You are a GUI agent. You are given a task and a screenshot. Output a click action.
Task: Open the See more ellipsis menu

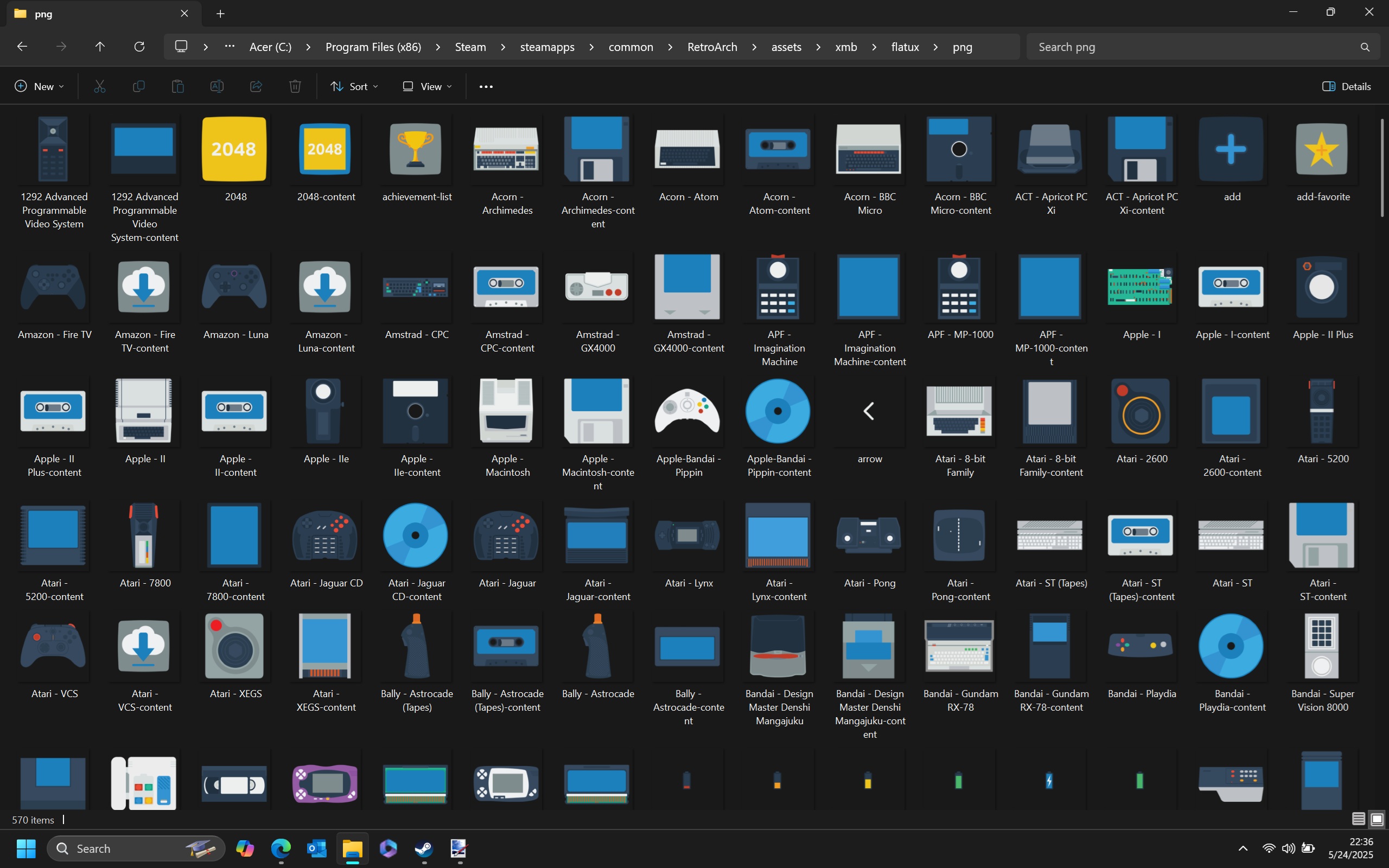tap(486, 87)
